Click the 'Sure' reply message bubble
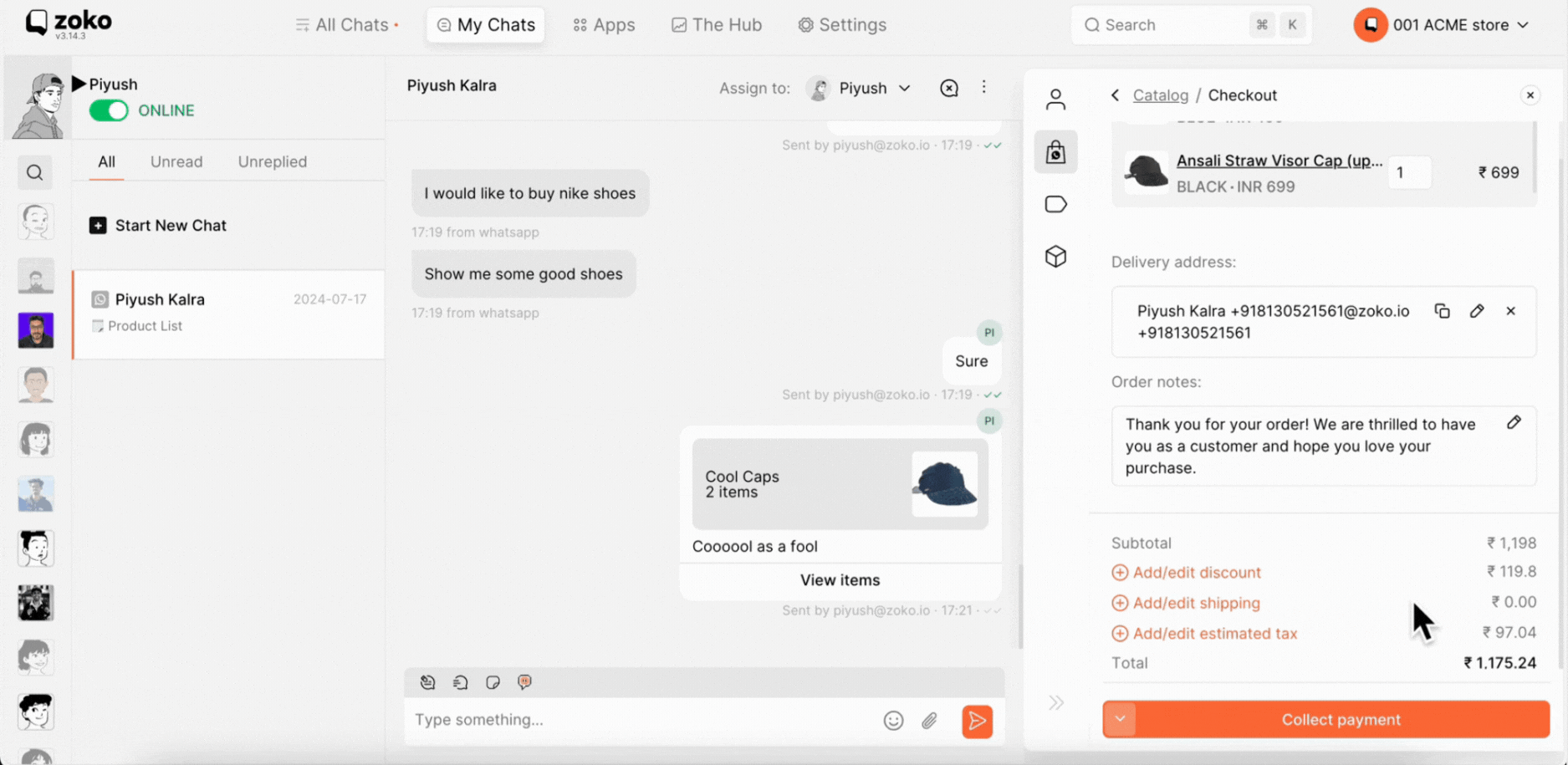1568x765 pixels. (x=971, y=361)
